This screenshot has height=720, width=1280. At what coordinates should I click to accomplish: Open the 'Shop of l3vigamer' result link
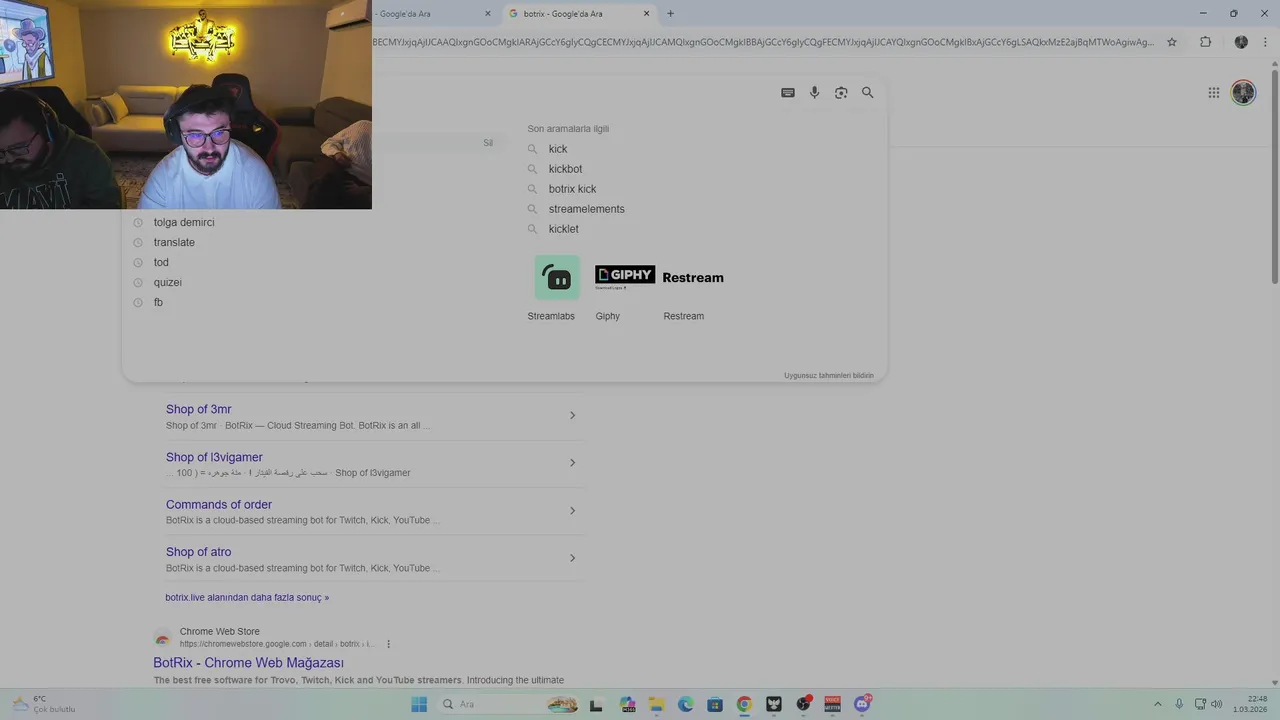coord(214,457)
